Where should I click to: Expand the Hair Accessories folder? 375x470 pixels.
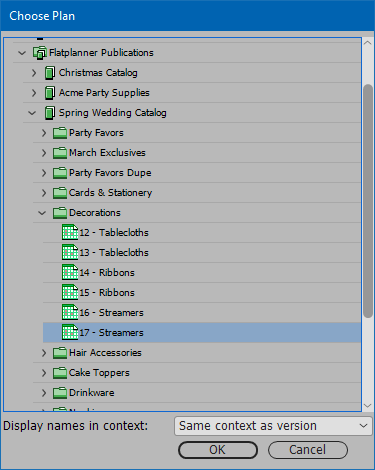coord(44,353)
